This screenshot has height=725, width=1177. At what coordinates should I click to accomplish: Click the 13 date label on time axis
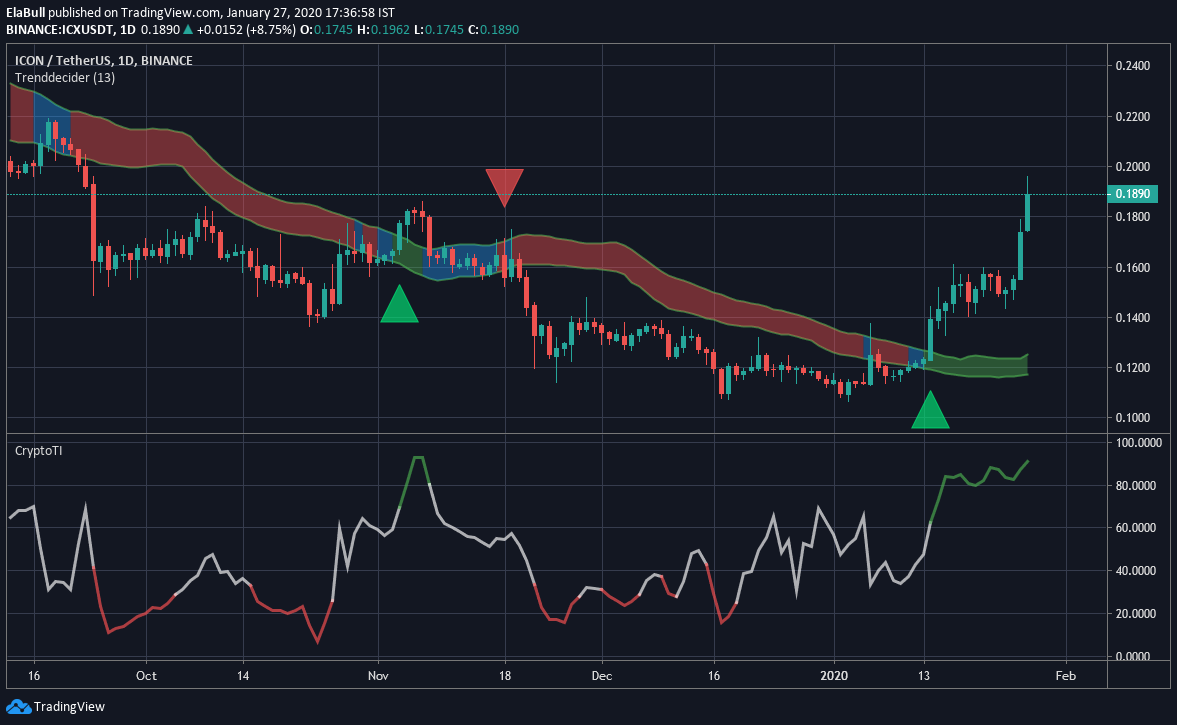click(x=924, y=675)
